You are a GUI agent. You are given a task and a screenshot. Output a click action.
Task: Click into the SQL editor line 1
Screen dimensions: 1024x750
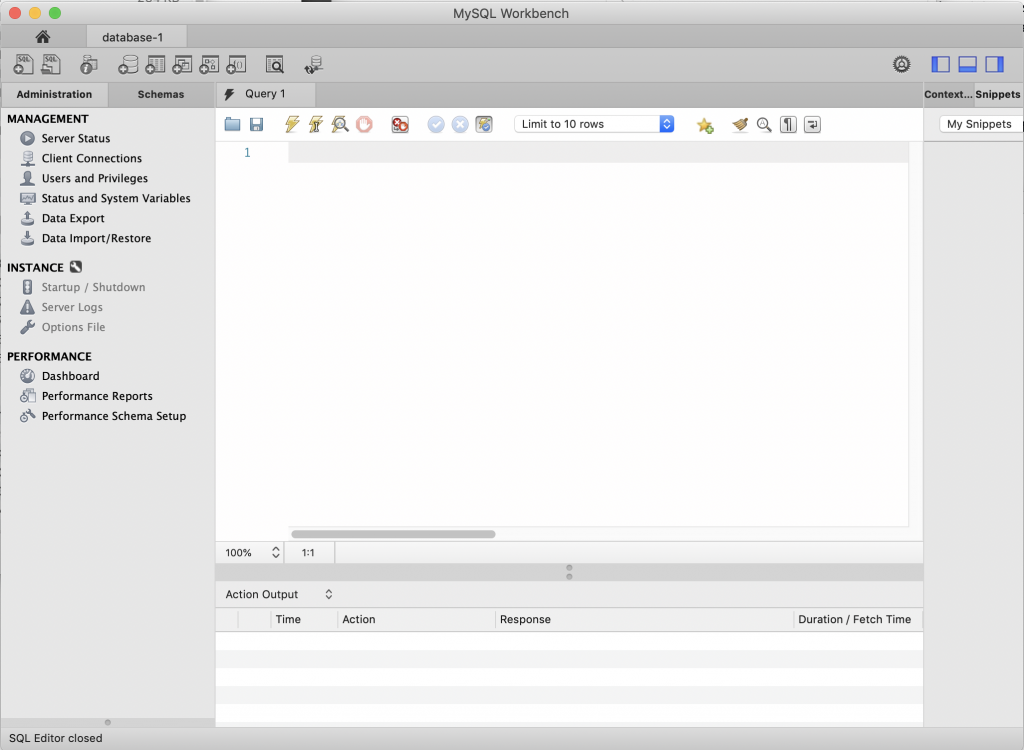(598, 153)
